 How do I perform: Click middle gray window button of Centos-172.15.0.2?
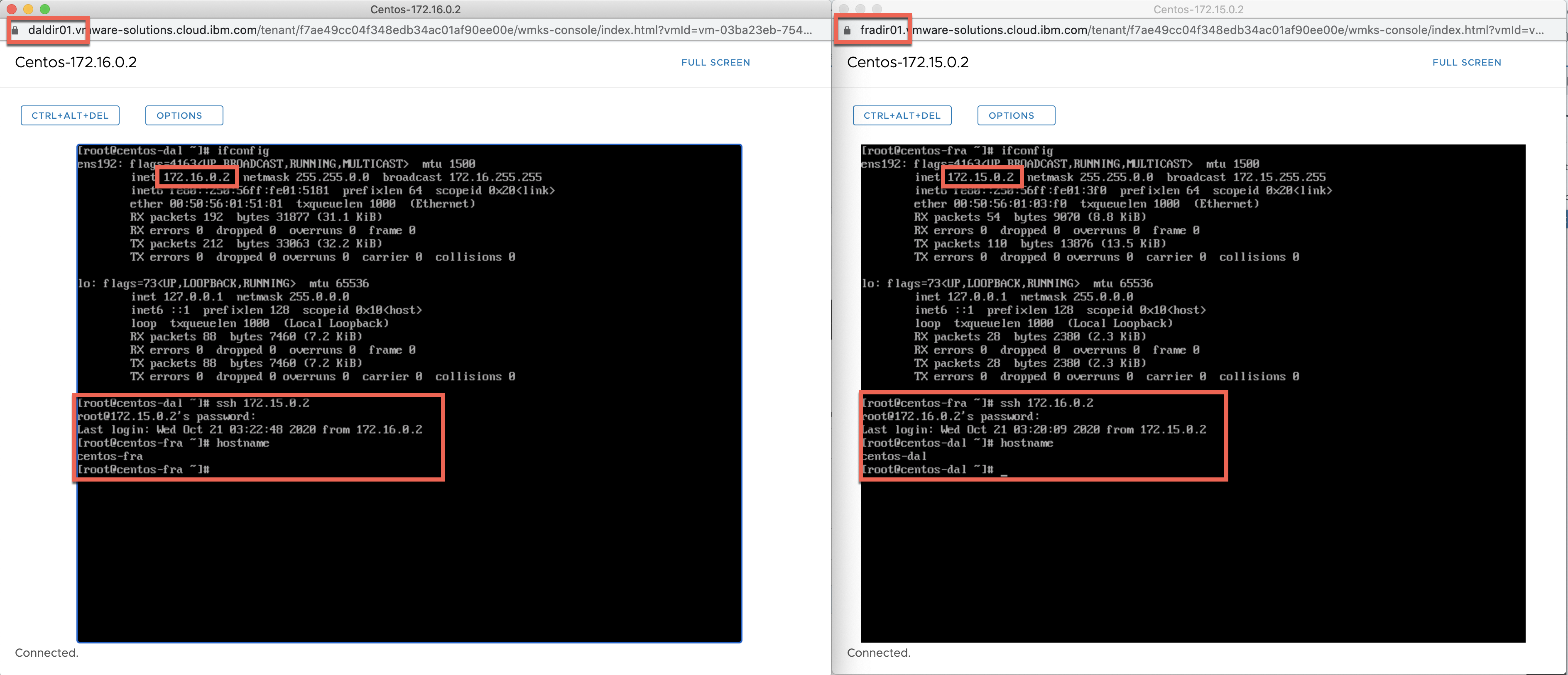coord(860,9)
